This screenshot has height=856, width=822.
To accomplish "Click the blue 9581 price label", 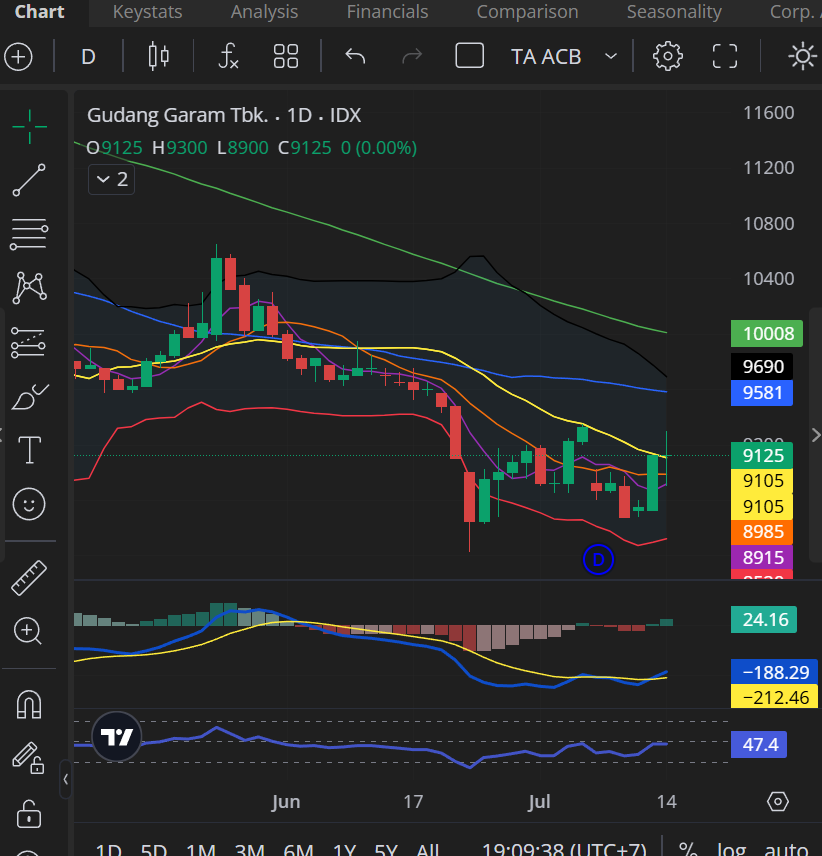I will [762, 393].
